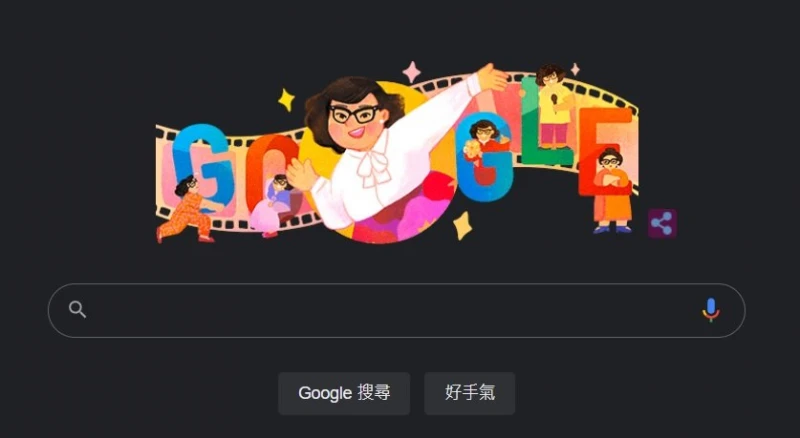Click the second blue G with woman holding baby
The image size is (800, 438).
point(484,156)
